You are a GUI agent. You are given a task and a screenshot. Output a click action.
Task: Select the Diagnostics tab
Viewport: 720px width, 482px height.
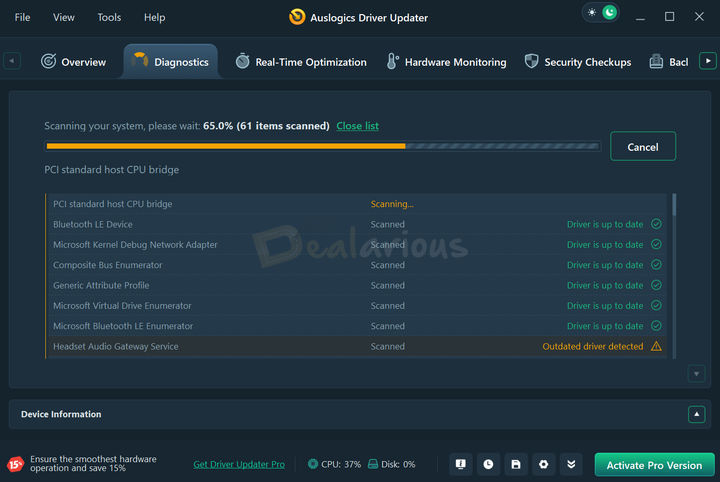tap(170, 62)
